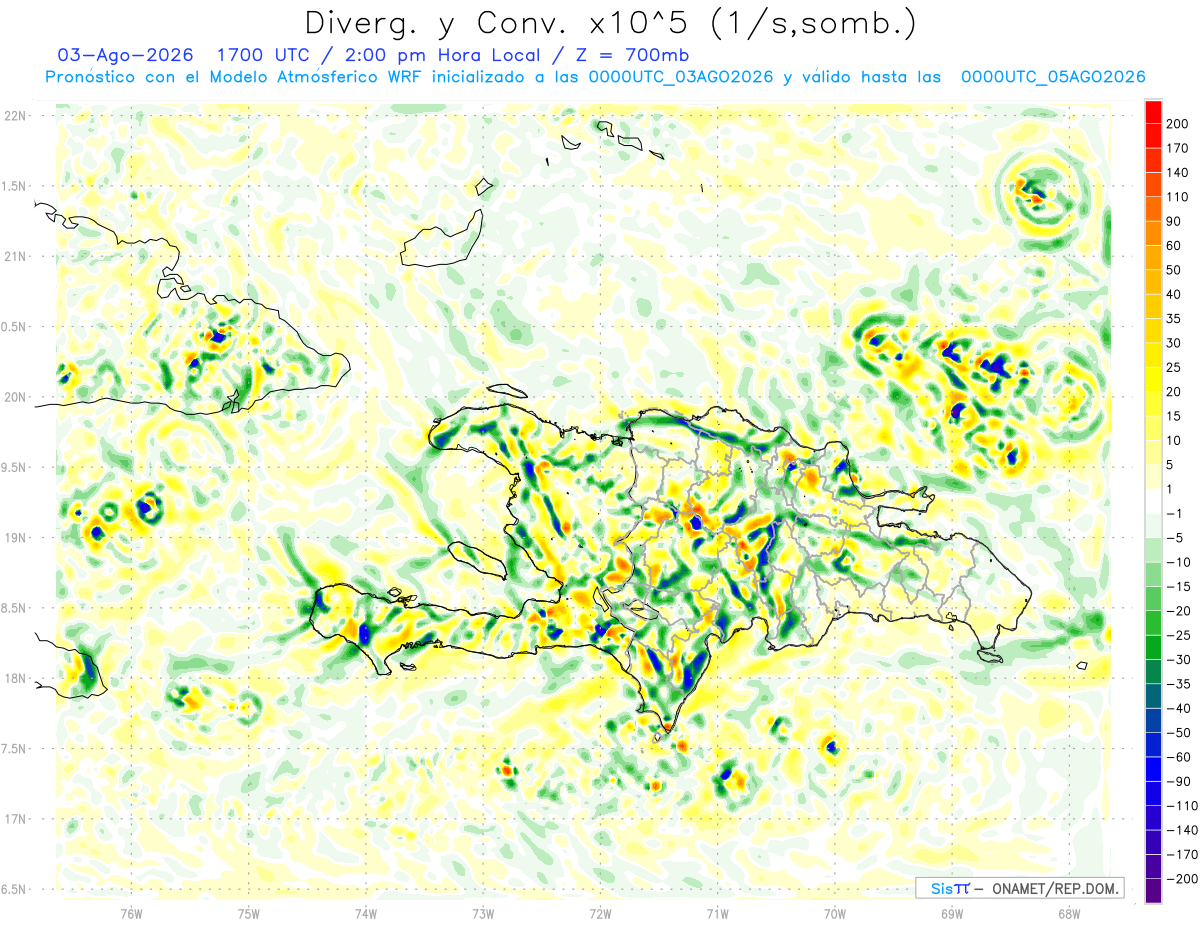
Task: Click the positive "170" colorbar value
Action: point(1179,148)
